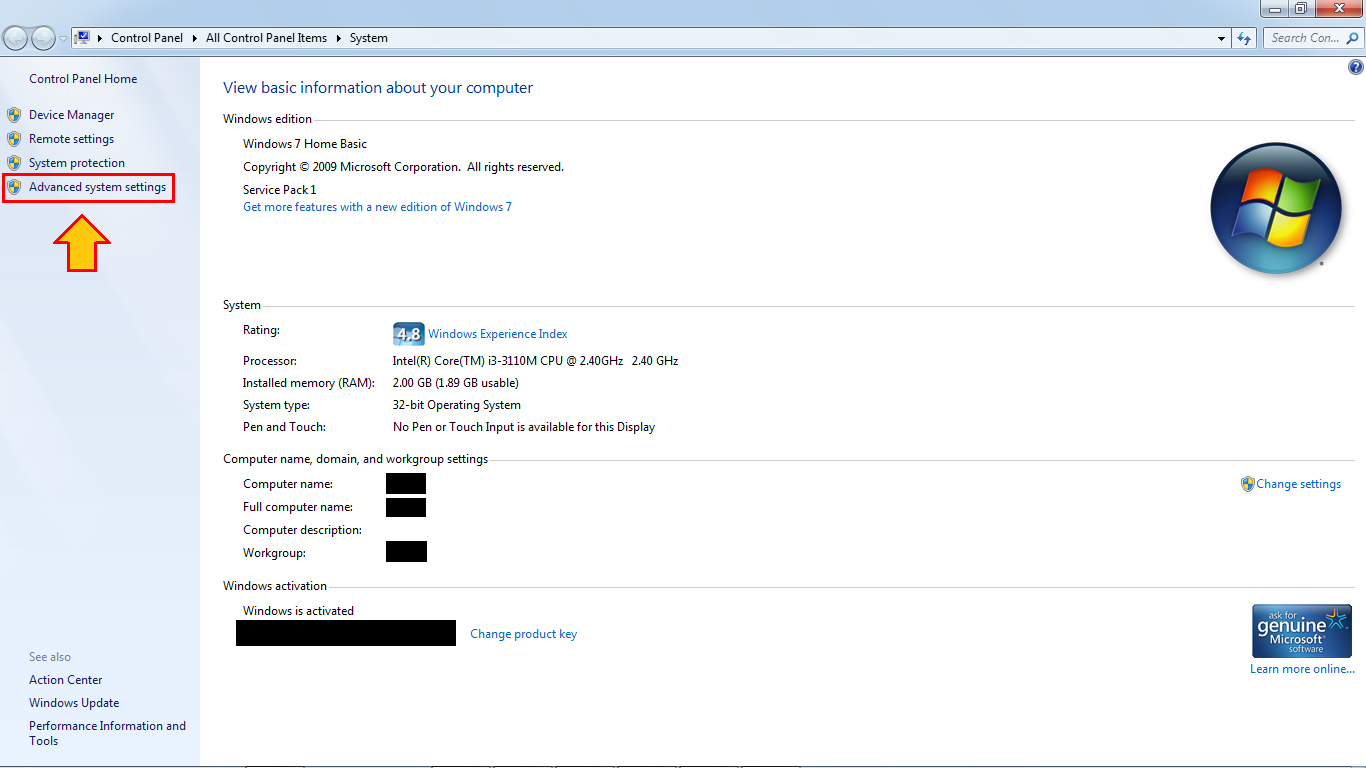Click Get more features with new edition link

coord(377,207)
